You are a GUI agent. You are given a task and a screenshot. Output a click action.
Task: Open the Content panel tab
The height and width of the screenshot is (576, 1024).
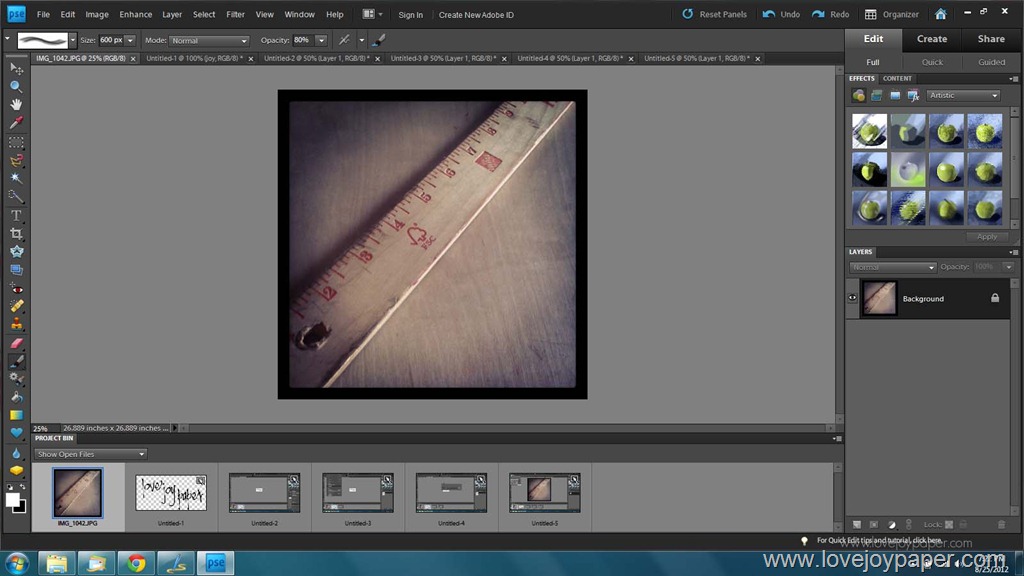point(897,78)
